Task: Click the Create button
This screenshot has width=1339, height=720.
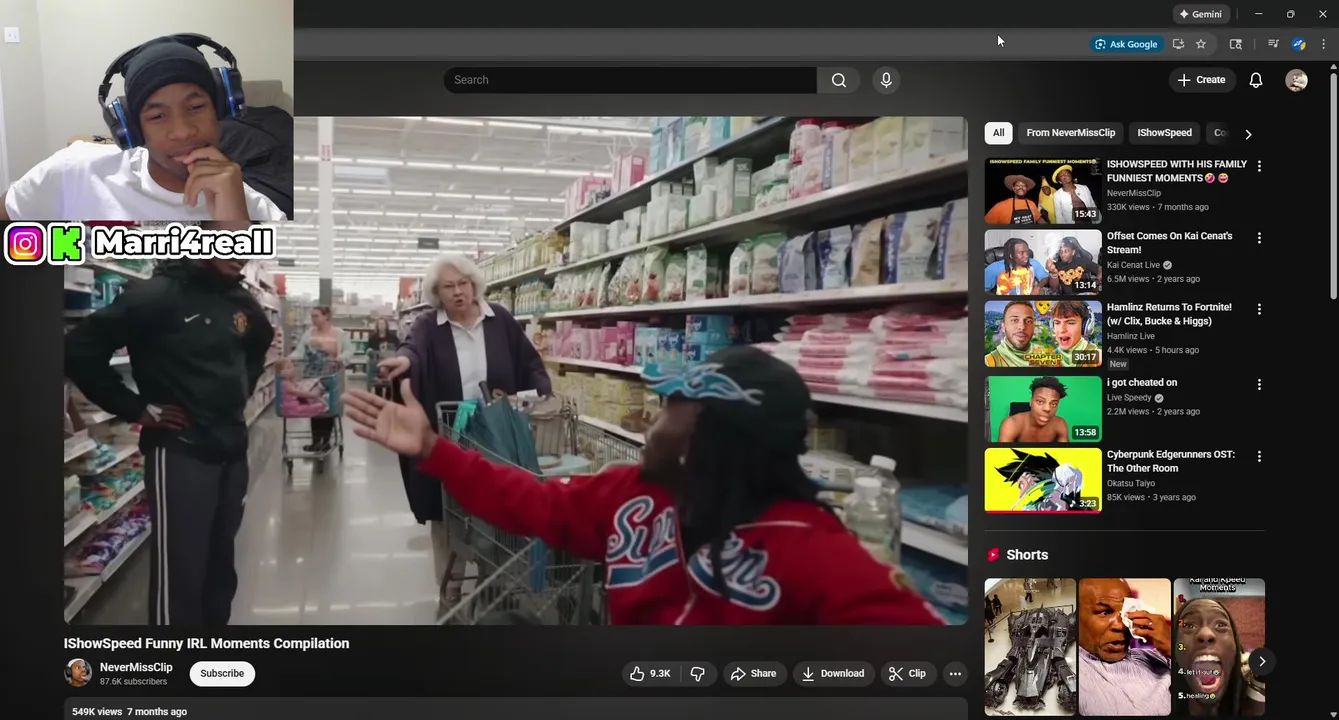Action: click(1202, 80)
